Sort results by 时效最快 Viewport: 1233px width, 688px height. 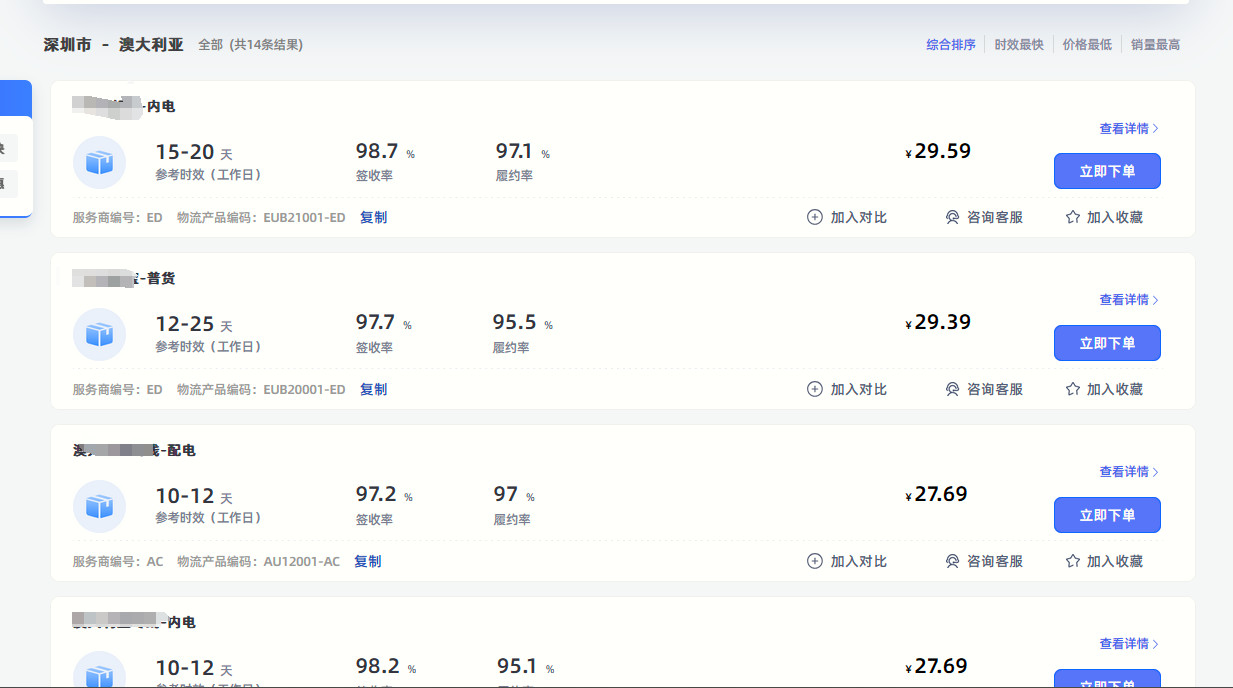click(x=1018, y=45)
